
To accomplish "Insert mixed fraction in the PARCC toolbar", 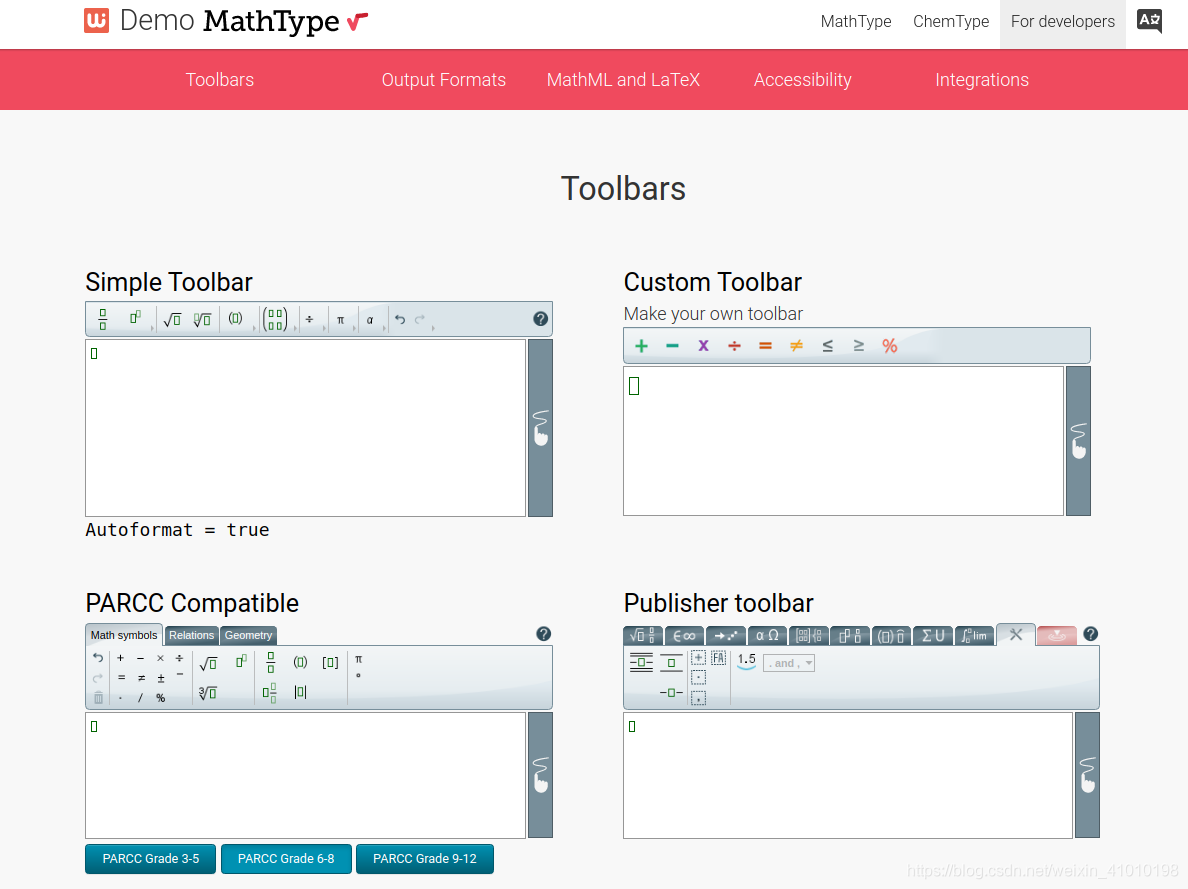I will [x=270, y=692].
